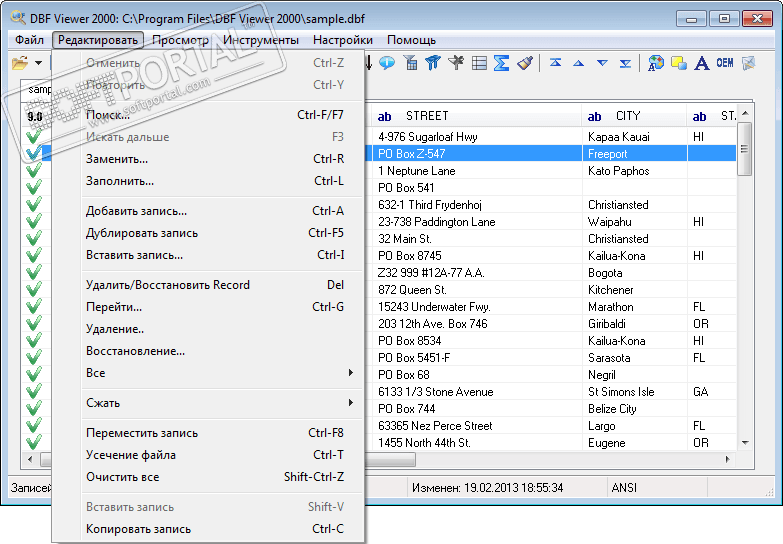Toggle checkmark beside 32 Main St. row
Screen dimensions: 783x544
click(x=33, y=238)
